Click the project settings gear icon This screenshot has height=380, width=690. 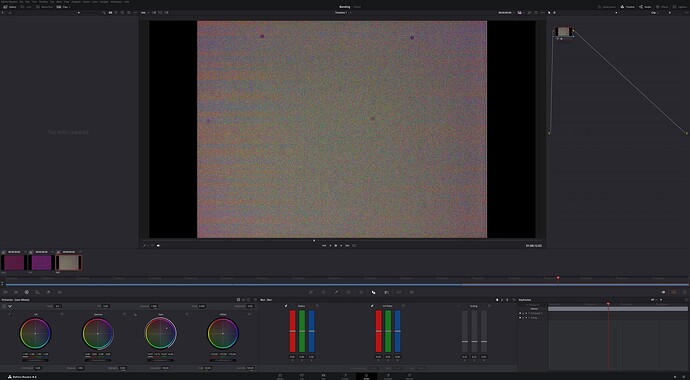pos(683,377)
